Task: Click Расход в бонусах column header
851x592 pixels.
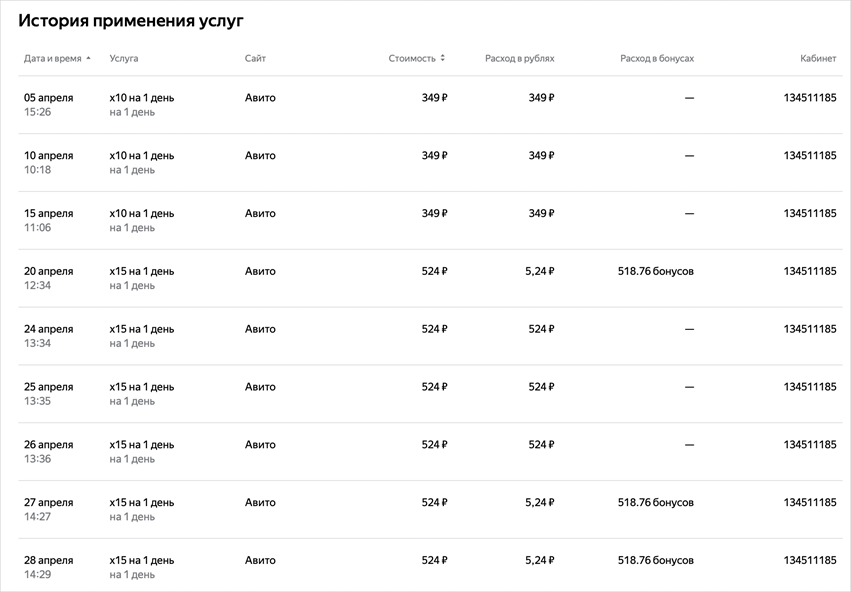Action: 657,59
